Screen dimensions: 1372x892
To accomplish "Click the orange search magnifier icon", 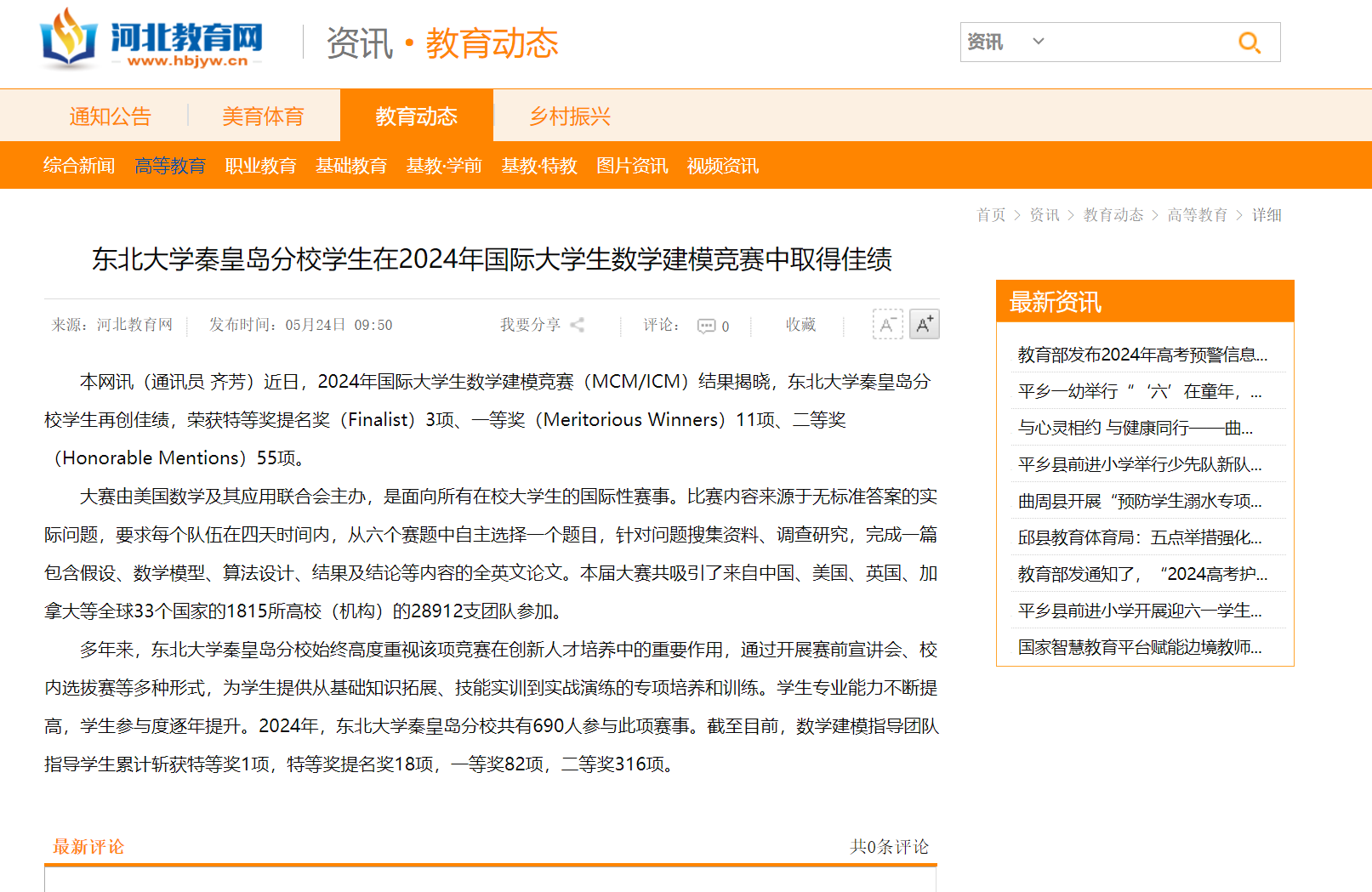I will (1249, 43).
